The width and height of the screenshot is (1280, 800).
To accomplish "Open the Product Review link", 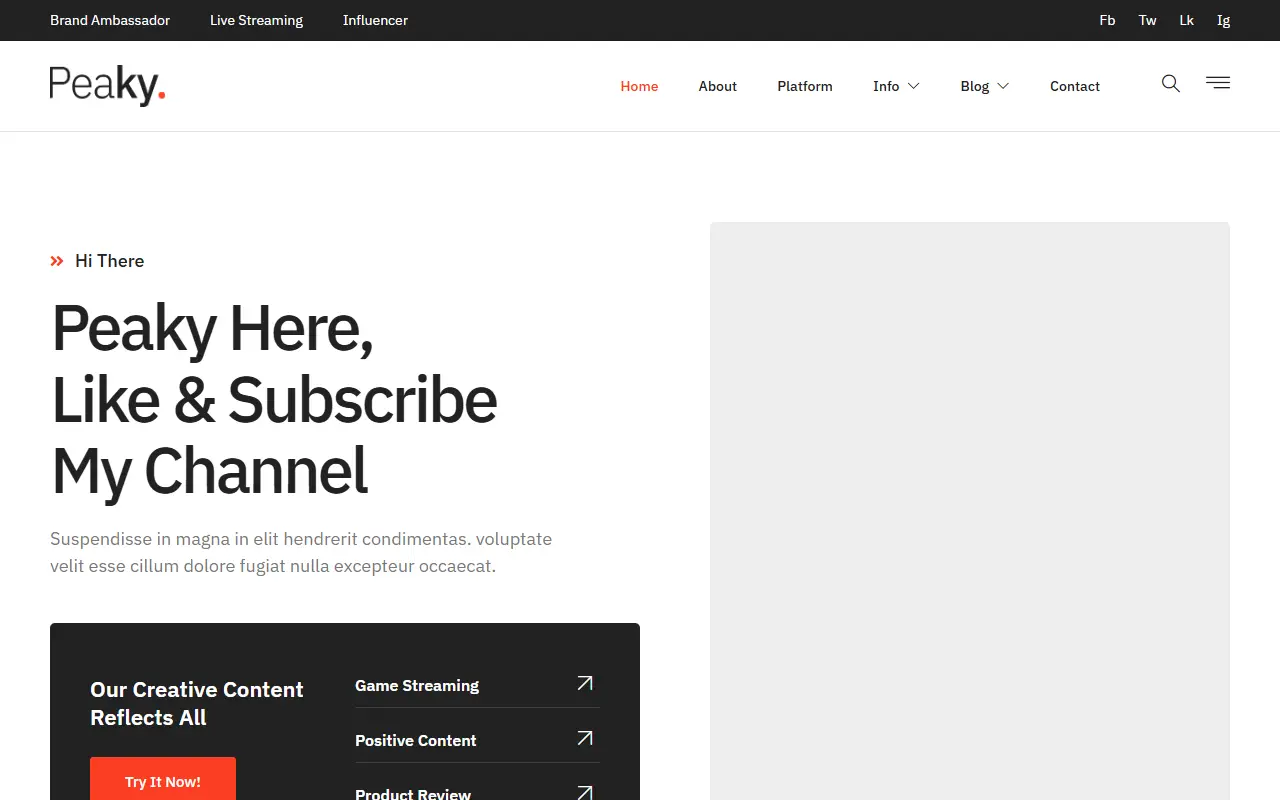I will click(x=413, y=793).
